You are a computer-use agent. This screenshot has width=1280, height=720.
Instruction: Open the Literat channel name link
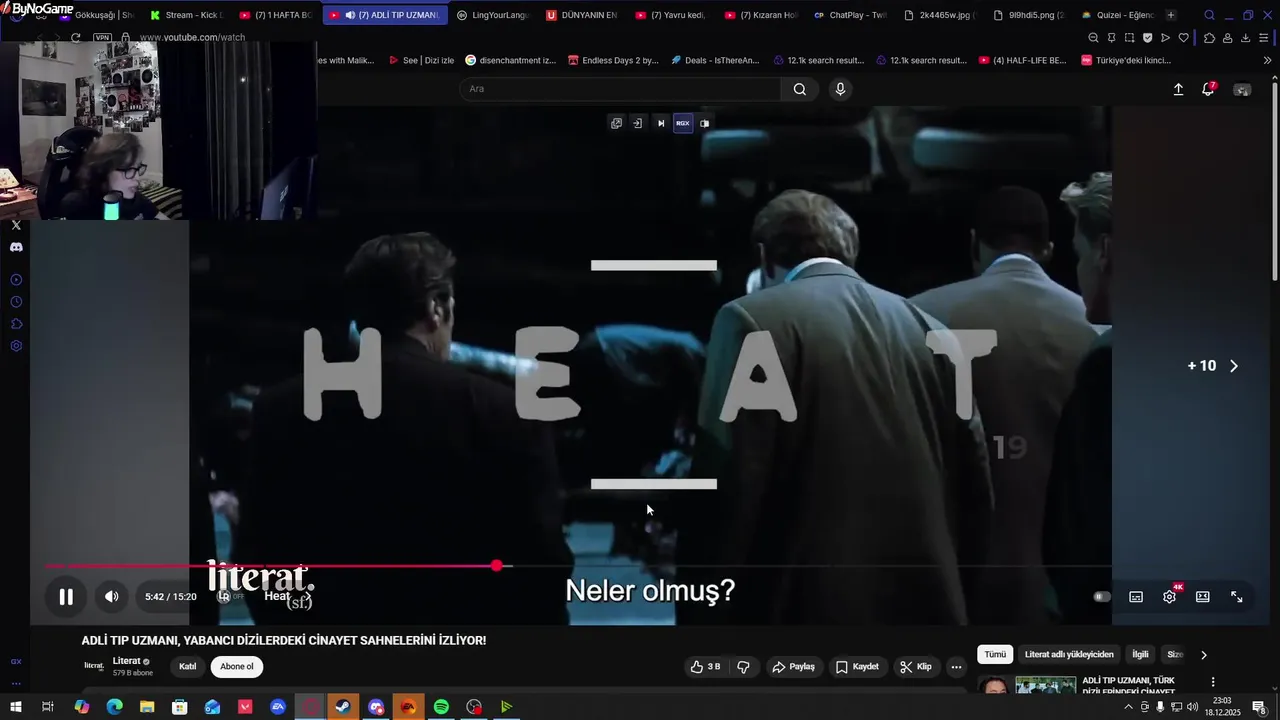(126, 661)
